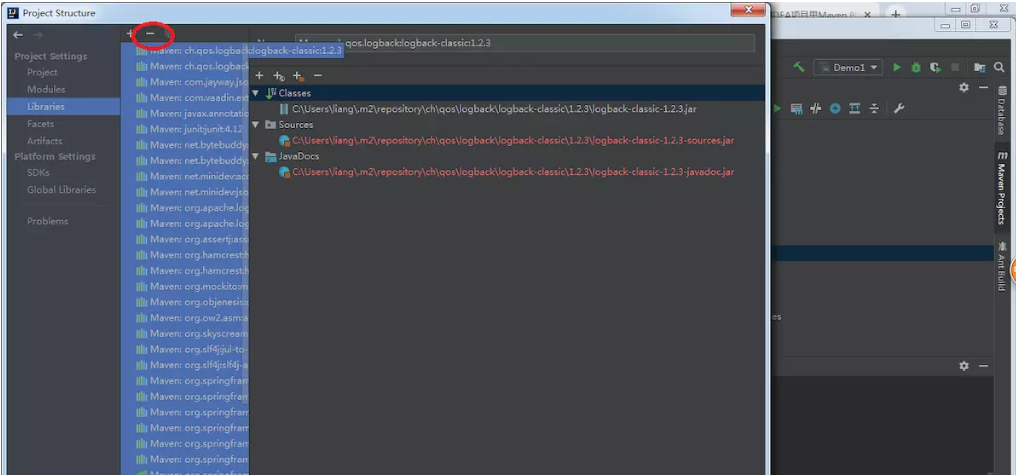
Task: Select the Maven: junit:junit:4.12 library
Action: [x=185, y=129]
